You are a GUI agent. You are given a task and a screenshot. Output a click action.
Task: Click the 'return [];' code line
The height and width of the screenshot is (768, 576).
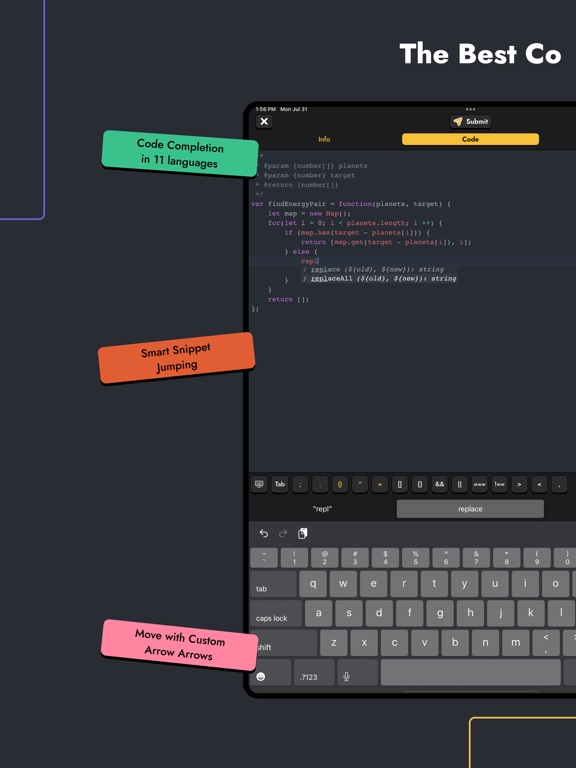pyautogui.click(x=288, y=299)
